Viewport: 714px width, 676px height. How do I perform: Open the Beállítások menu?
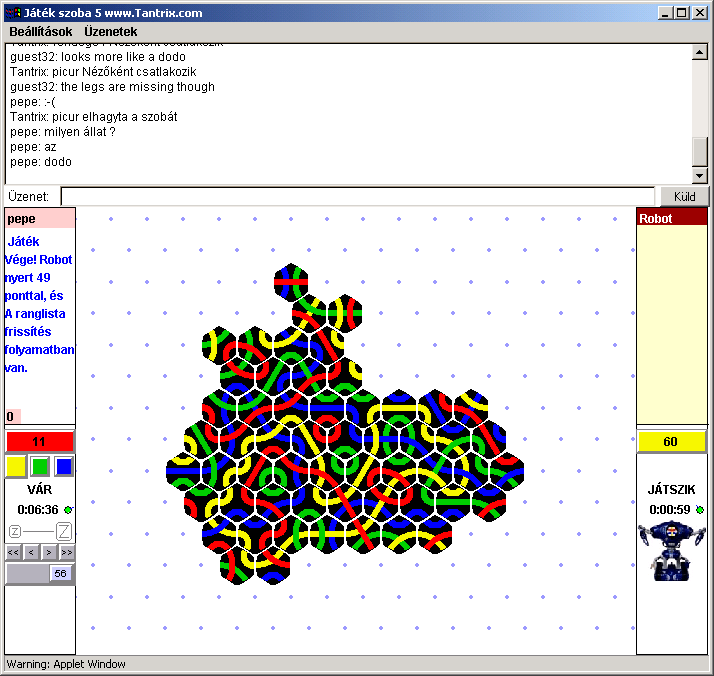(42, 32)
